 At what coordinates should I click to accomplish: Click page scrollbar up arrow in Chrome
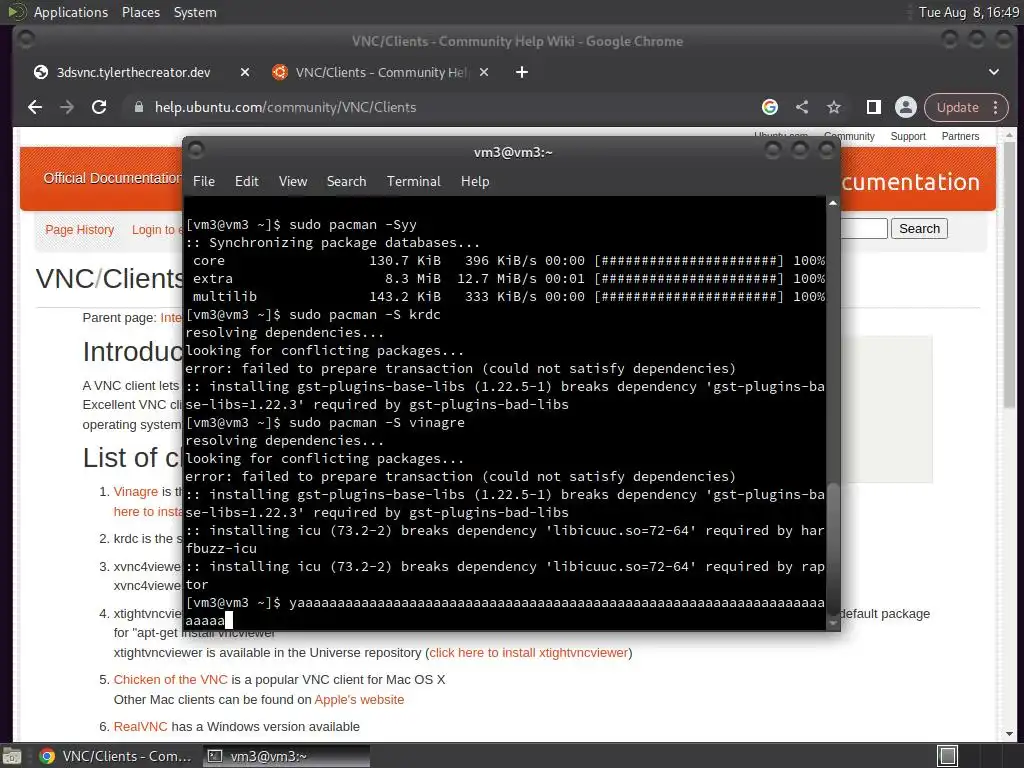[1010, 135]
